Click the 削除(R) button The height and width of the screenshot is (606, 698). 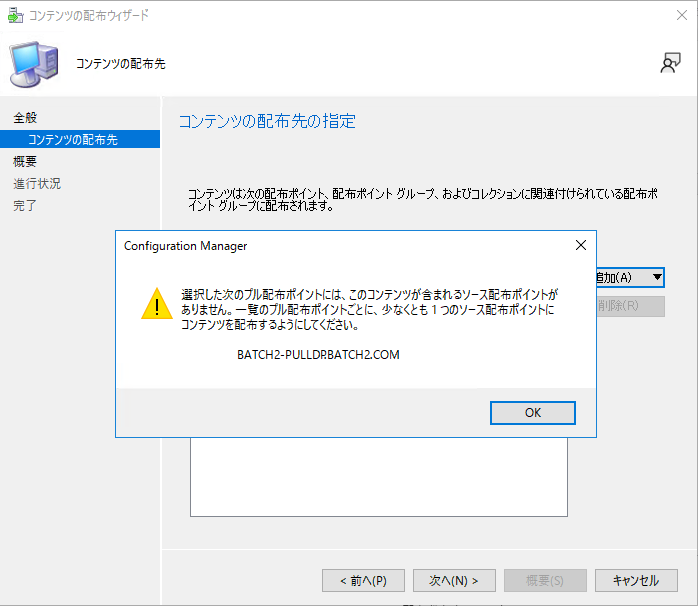[630, 306]
